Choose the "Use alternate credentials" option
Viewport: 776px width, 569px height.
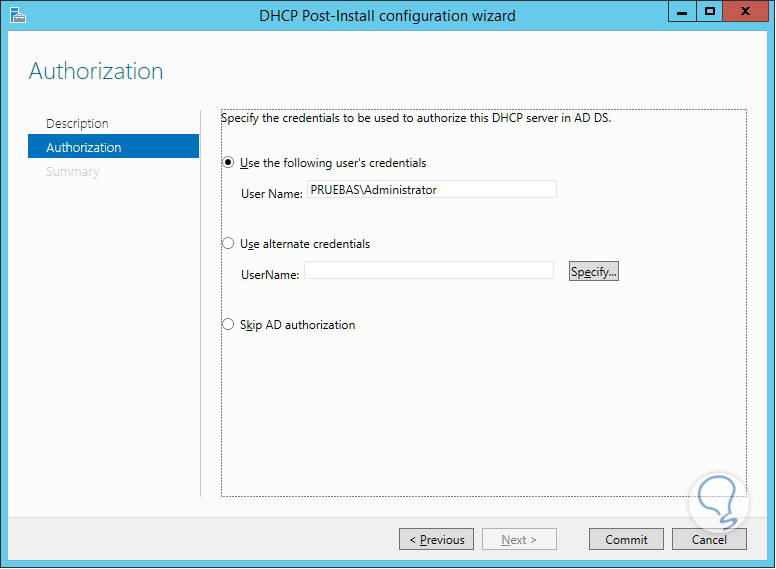click(229, 244)
